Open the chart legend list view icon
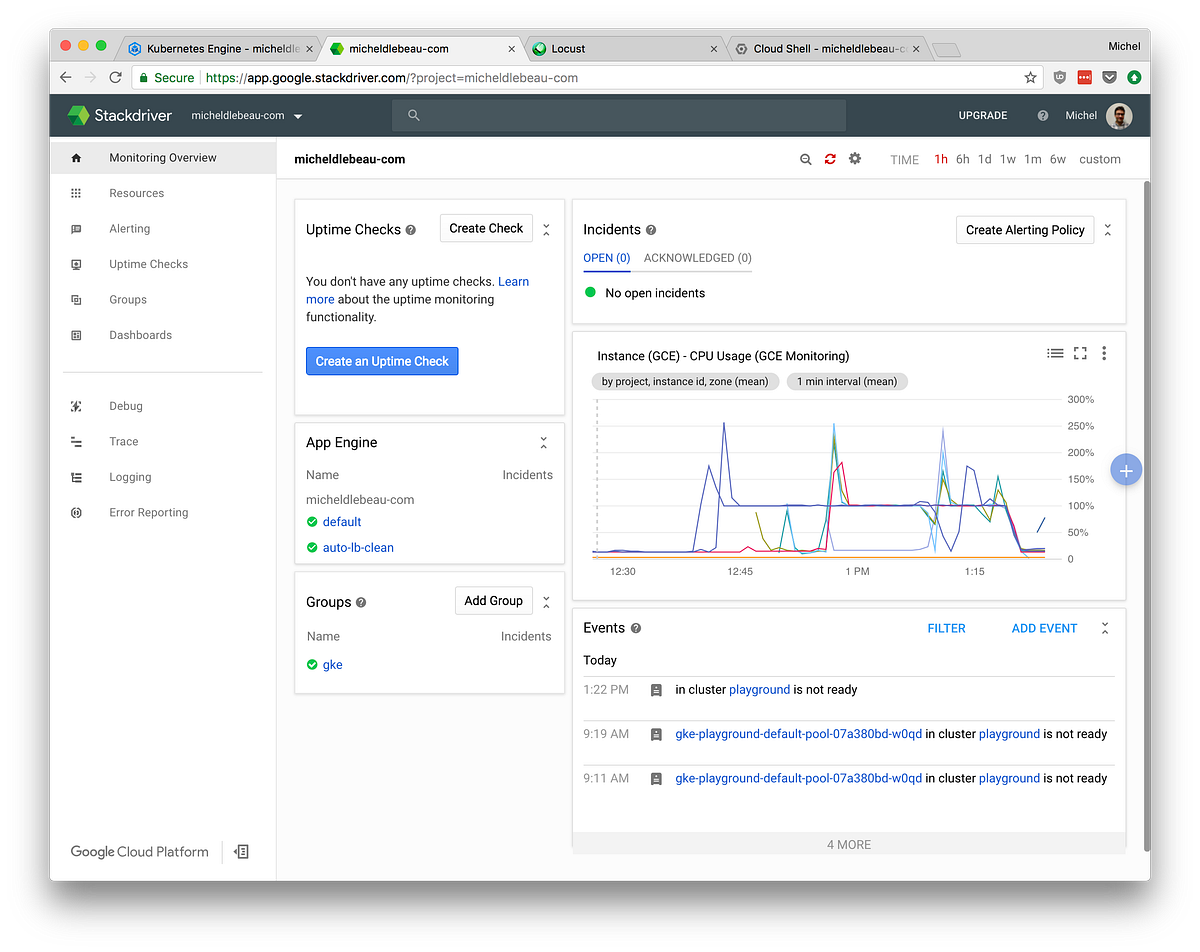Screen dimensions: 1200x952 tap(1055, 353)
